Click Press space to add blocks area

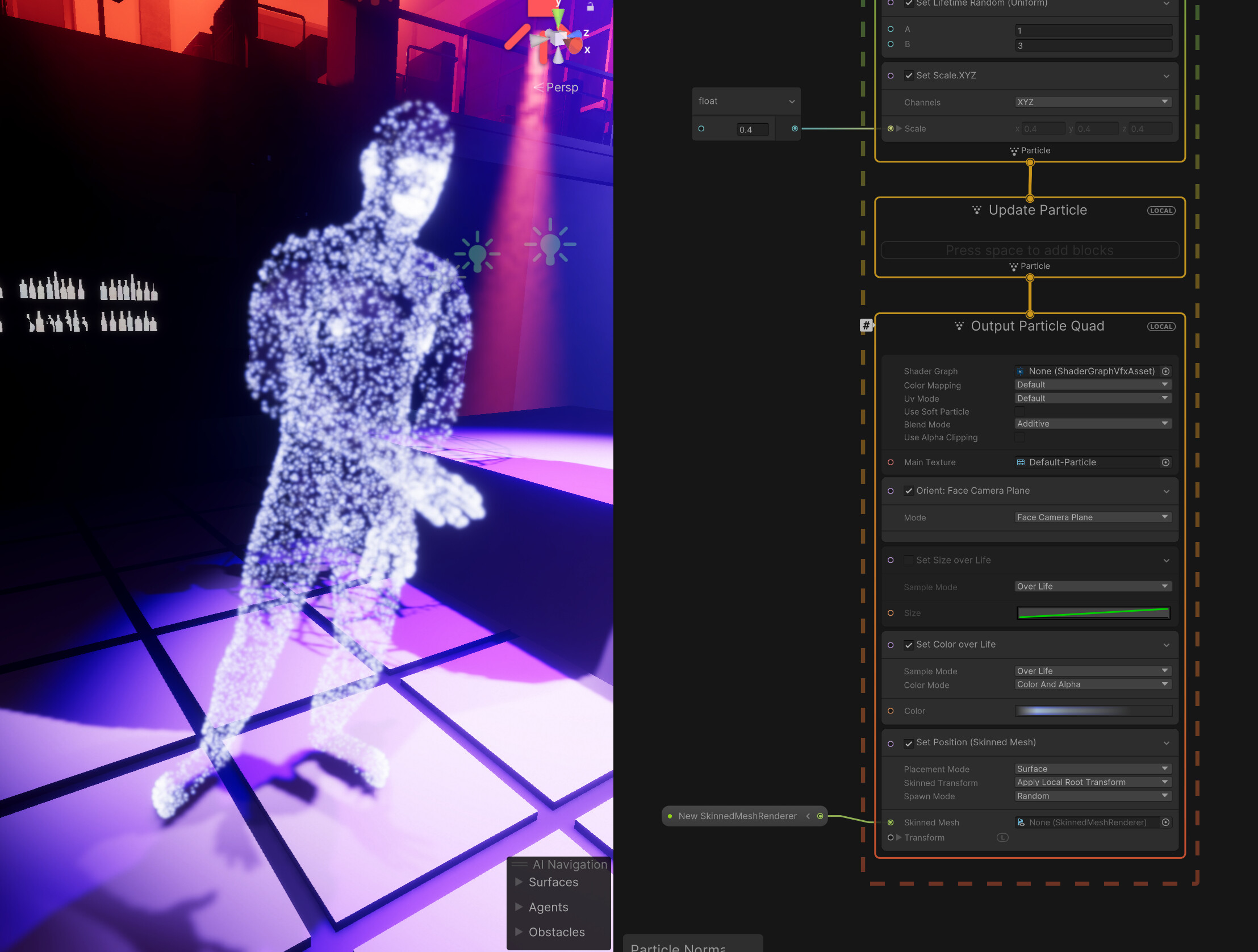point(1029,250)
